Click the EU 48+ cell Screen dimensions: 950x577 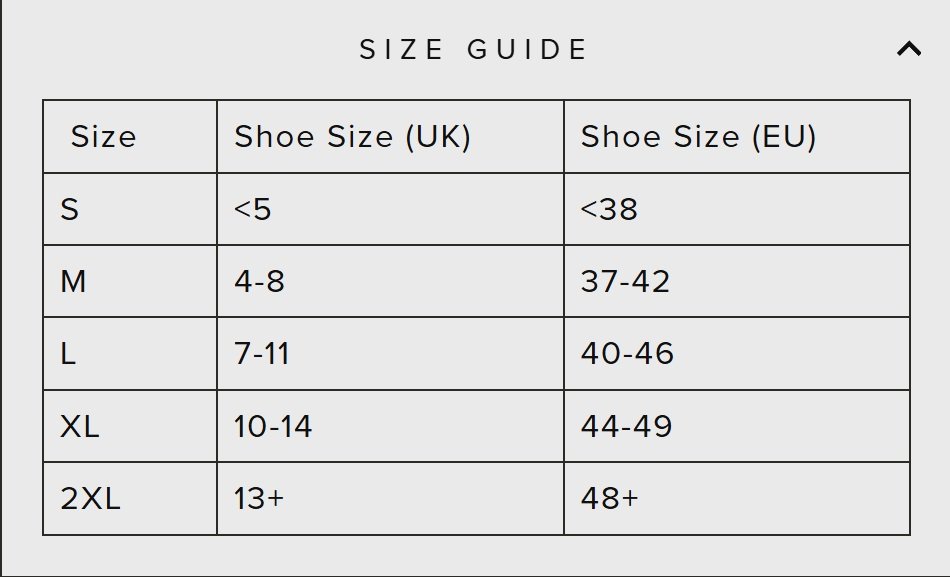[x=609, y=498]
